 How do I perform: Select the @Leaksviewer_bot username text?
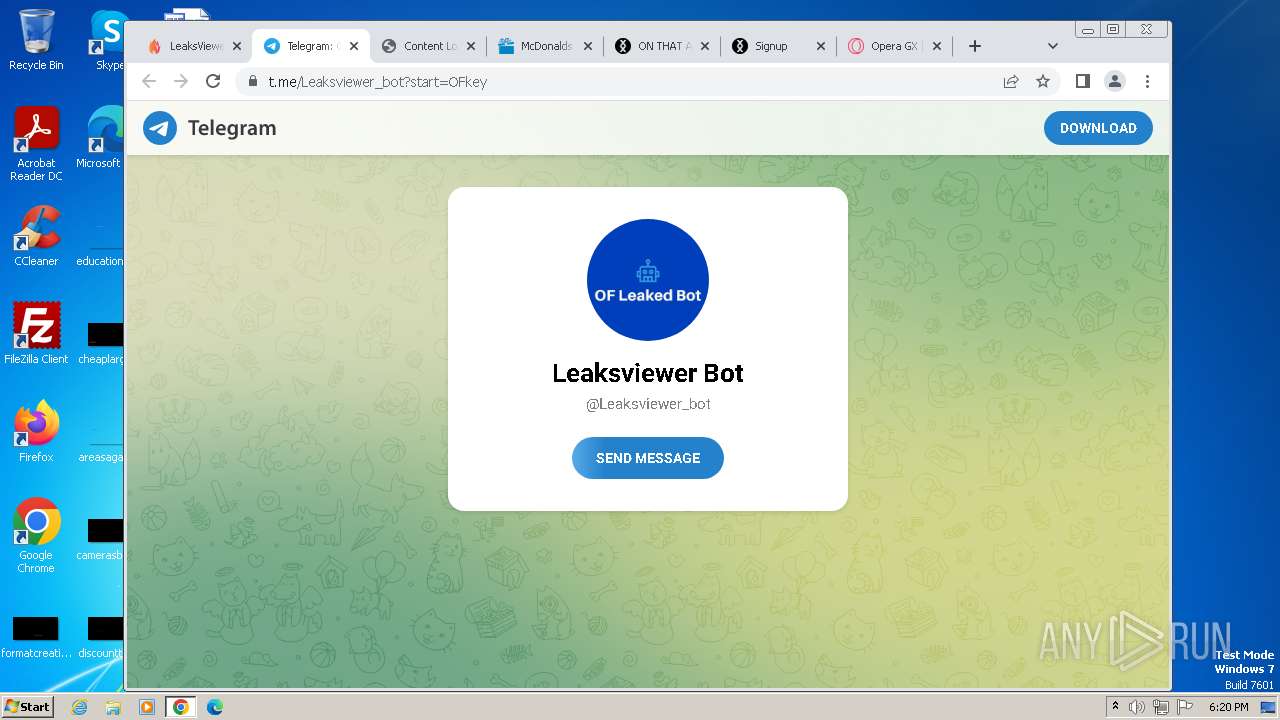(x=648, y=404)
